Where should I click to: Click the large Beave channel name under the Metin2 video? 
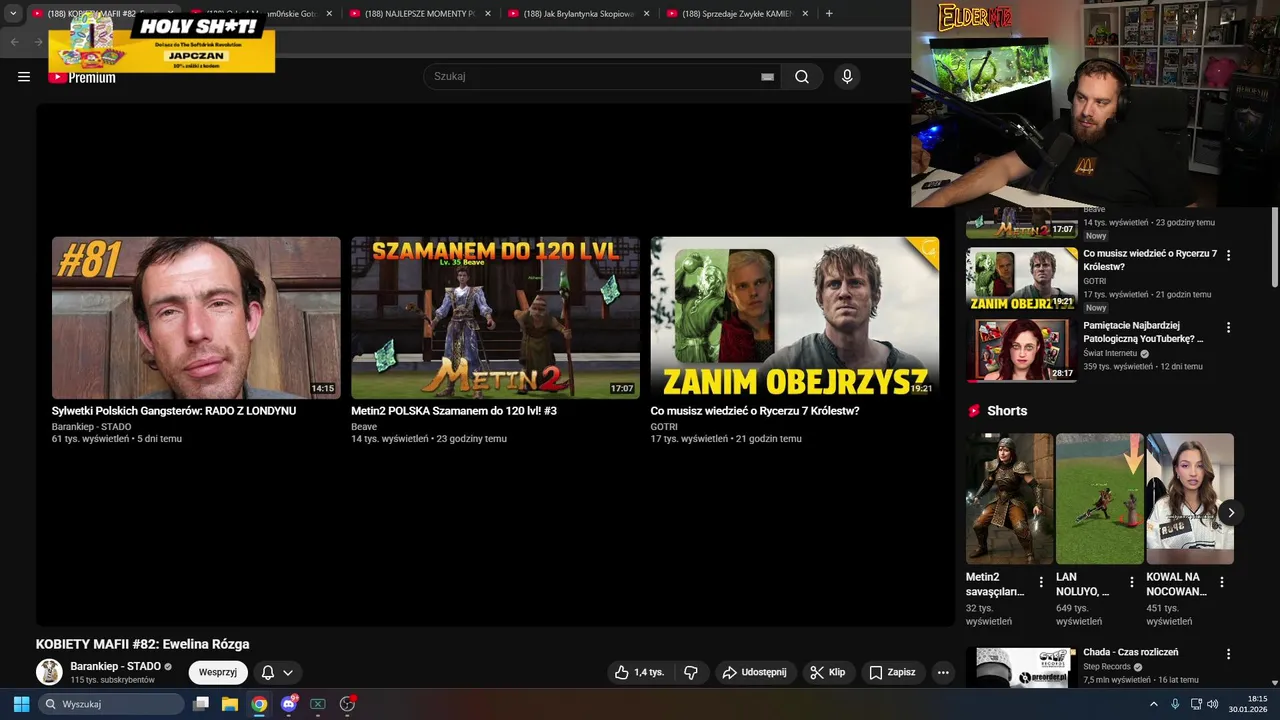pyautogui.click(x=364, y=427)
